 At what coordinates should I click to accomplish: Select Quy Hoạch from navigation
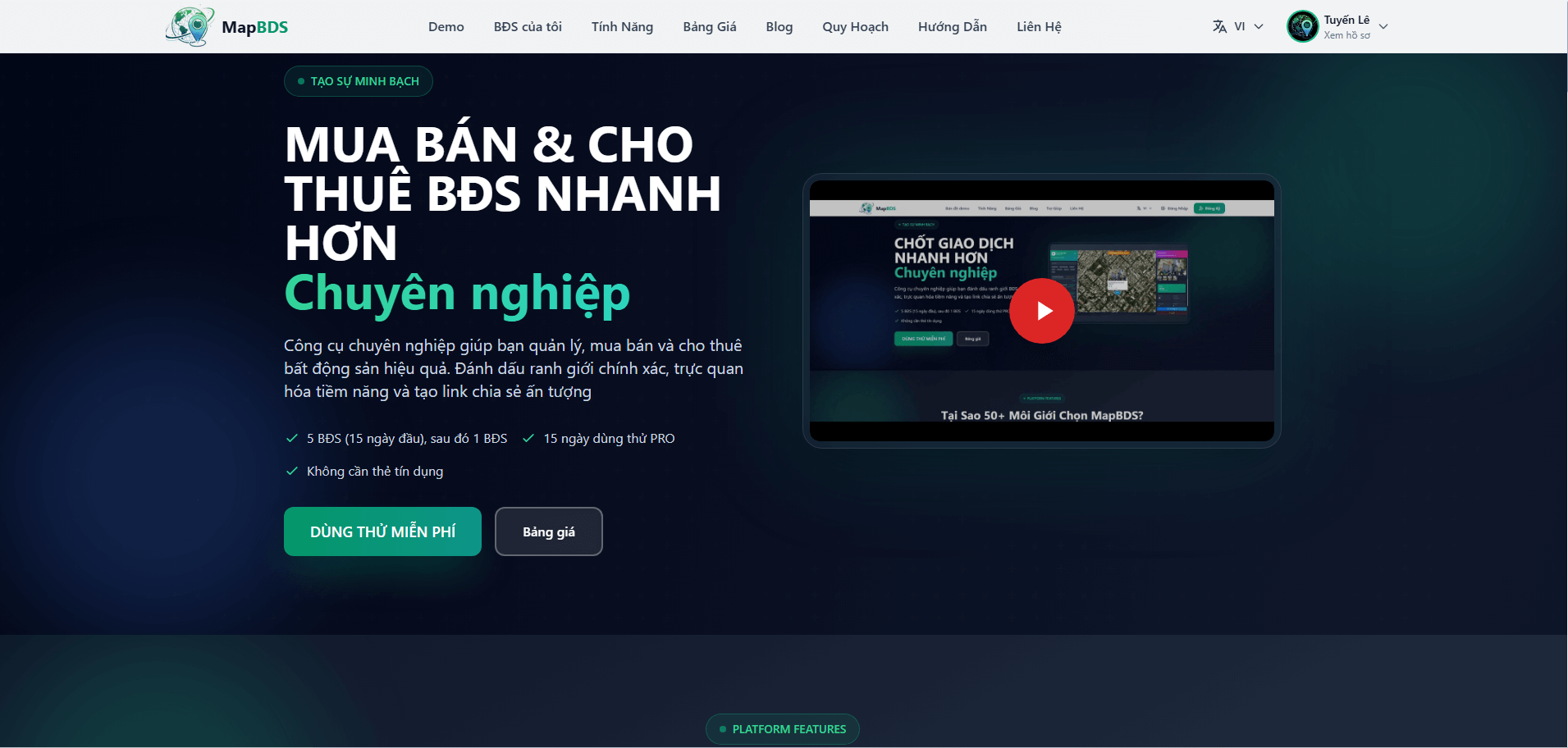tap(855, 26)
